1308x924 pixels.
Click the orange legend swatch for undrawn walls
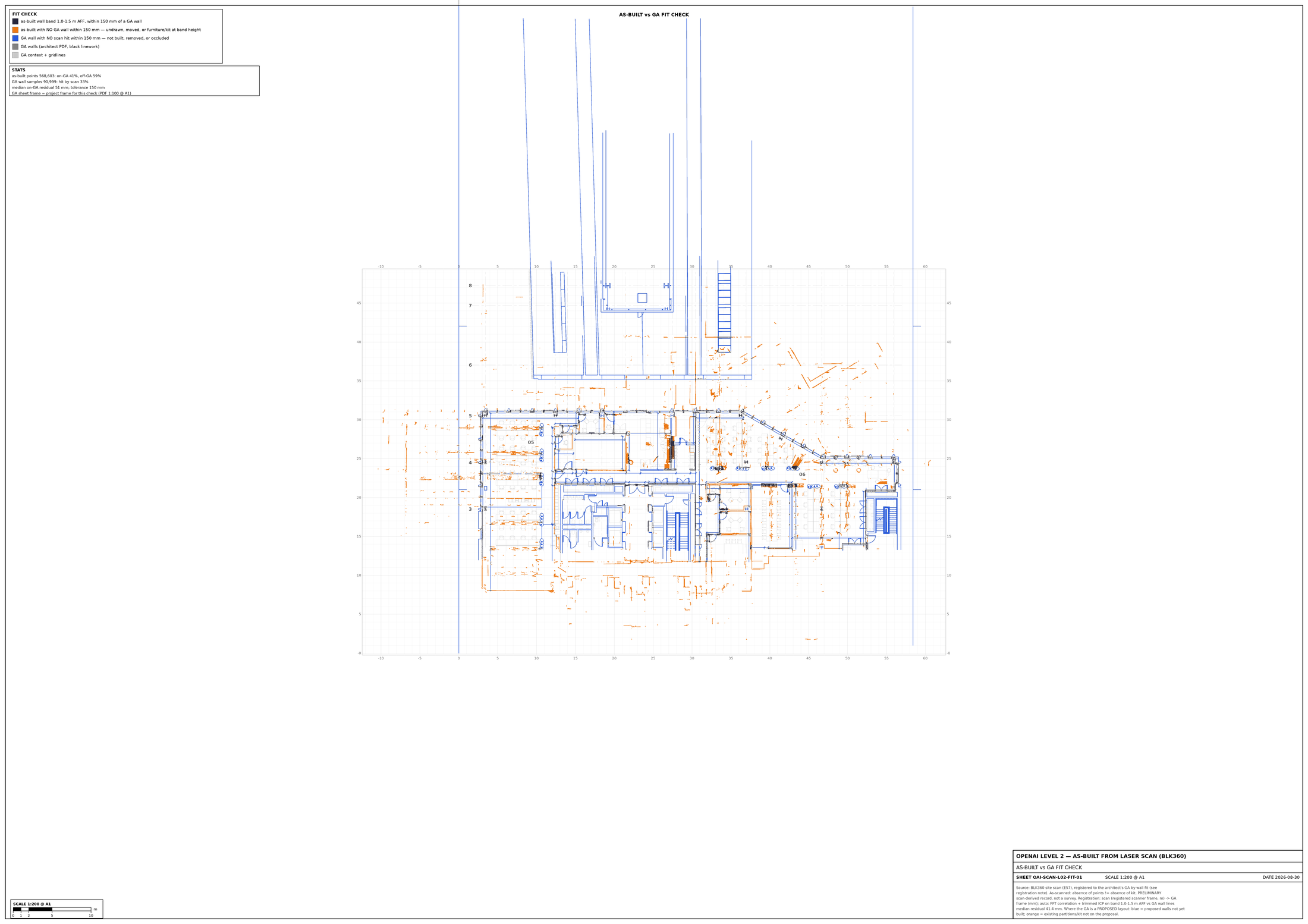click(x=15, y=30)
